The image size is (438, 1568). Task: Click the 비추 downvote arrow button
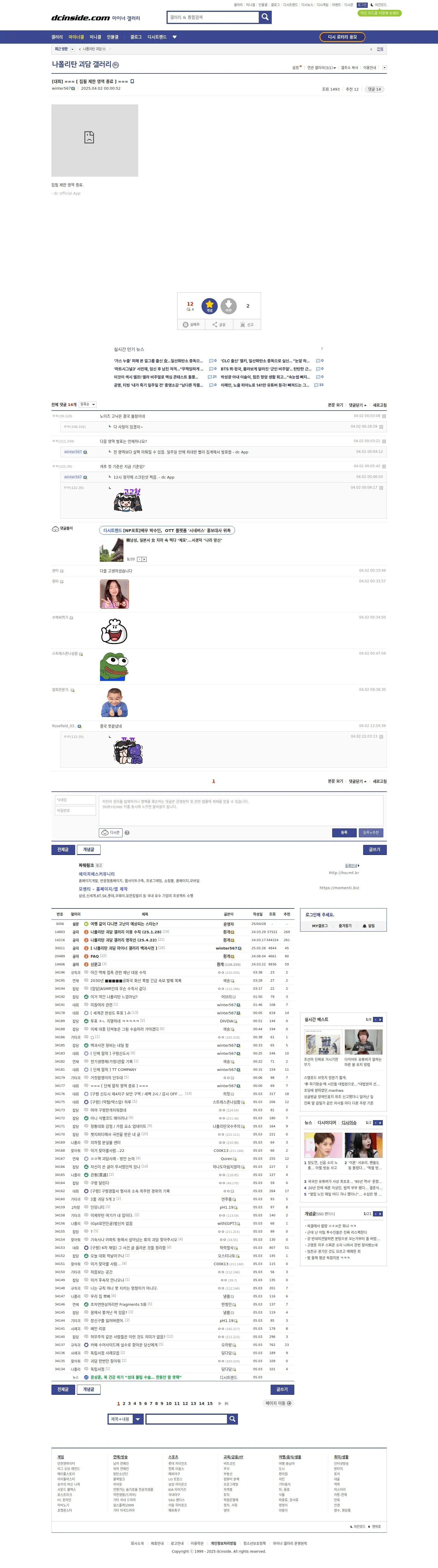[229, 306]
